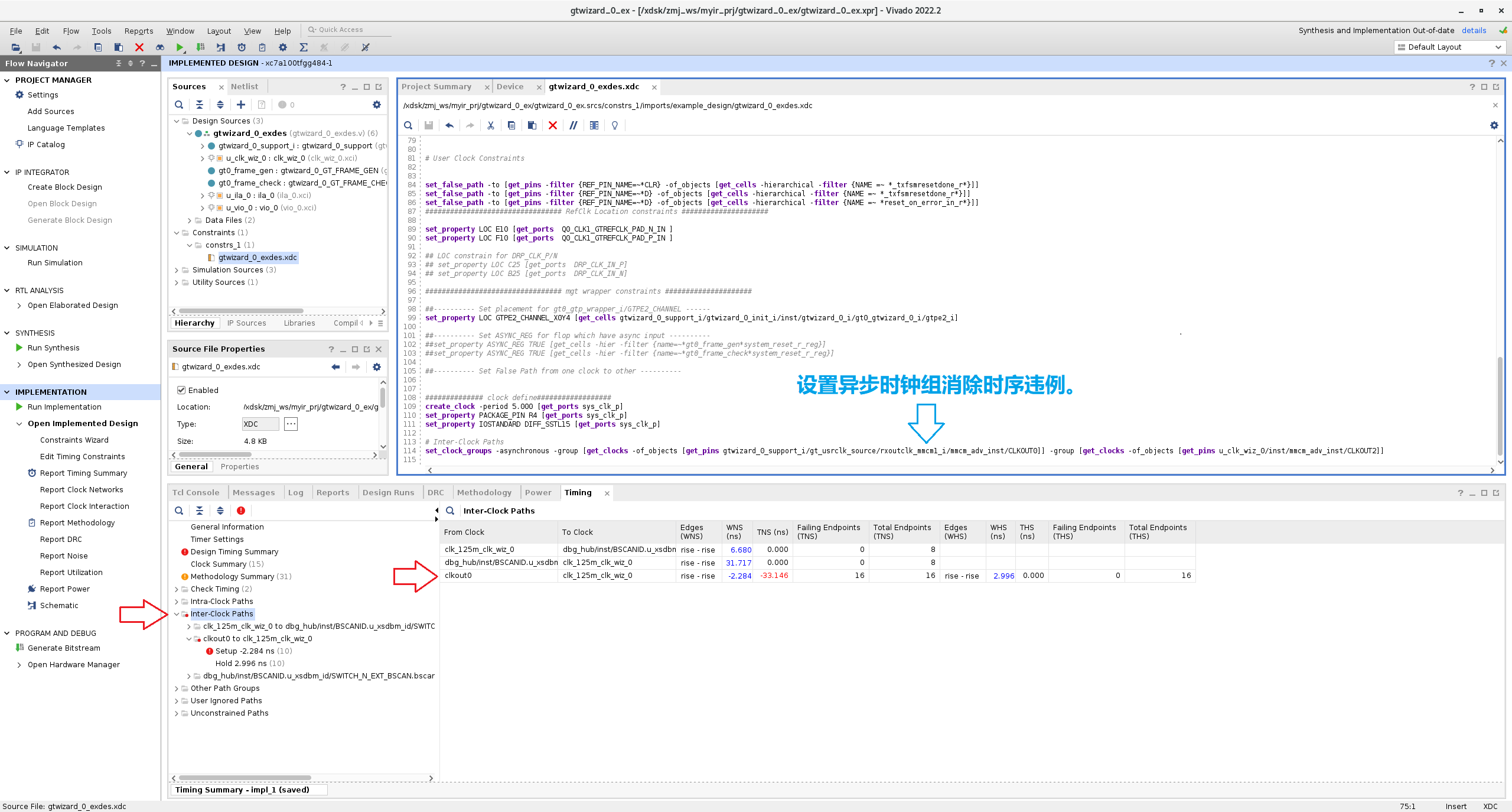1512x812 pixels.
Task: Click the Schematic toolbar icon
Action: pyautogui.click(x=221, y=47)
